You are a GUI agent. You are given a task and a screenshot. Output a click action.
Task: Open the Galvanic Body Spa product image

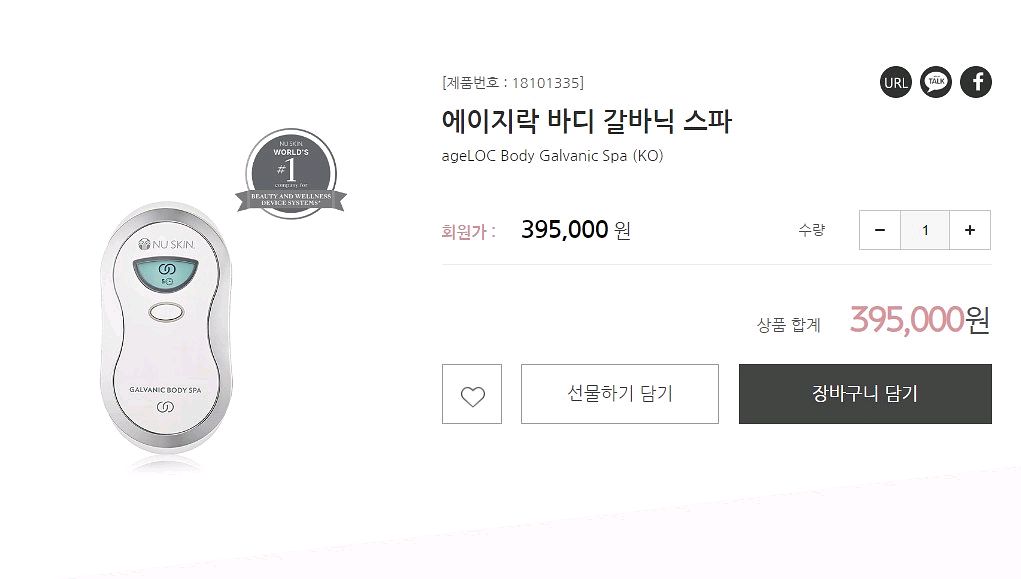tap(170, 335)
